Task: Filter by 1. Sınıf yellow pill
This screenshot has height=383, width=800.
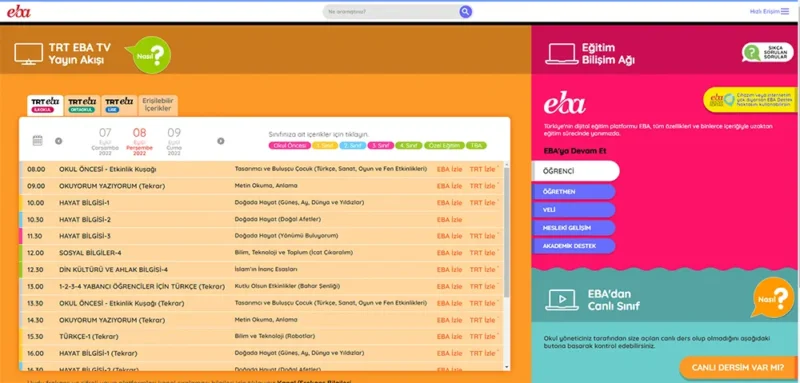Action: [324, 146]
